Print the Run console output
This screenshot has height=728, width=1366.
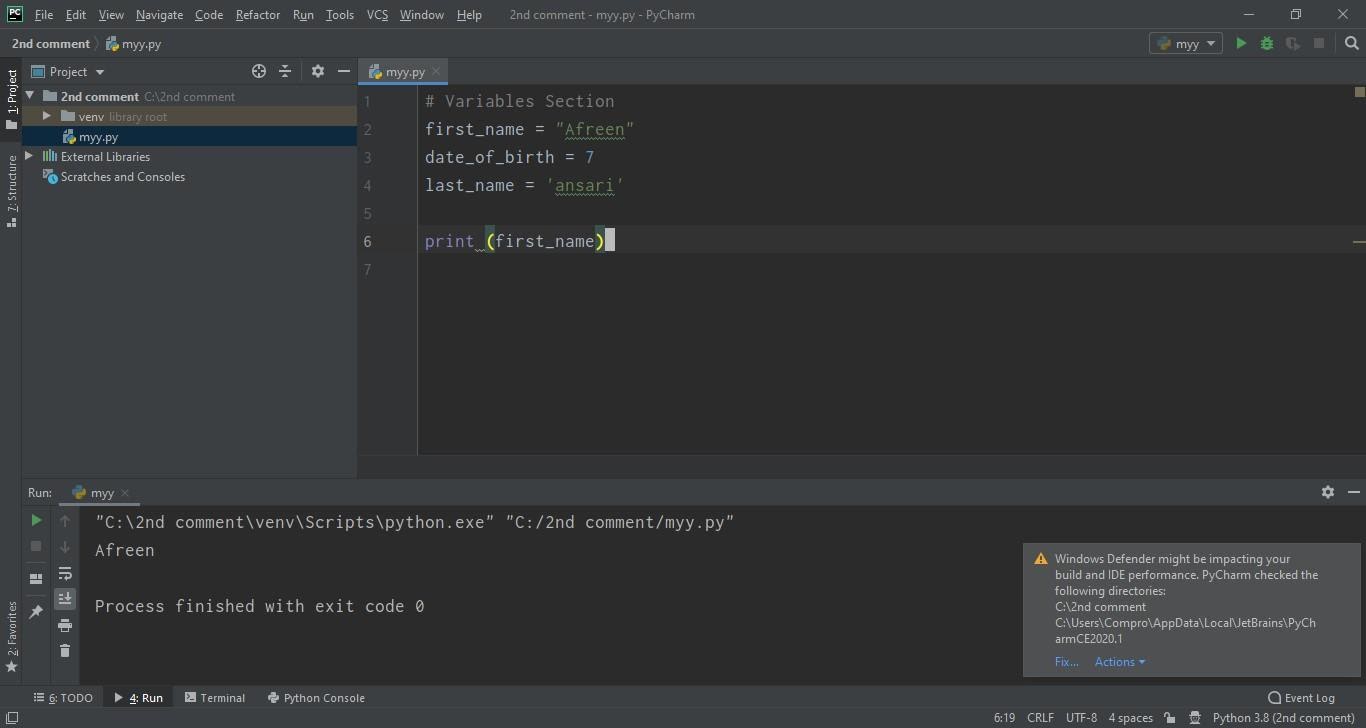click(65, 625)
